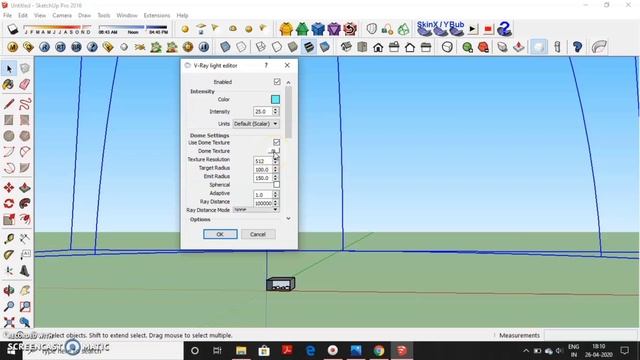Select the Protractor tool
Image resolution: width=640 pixels, height=360 pixels.
9,255
